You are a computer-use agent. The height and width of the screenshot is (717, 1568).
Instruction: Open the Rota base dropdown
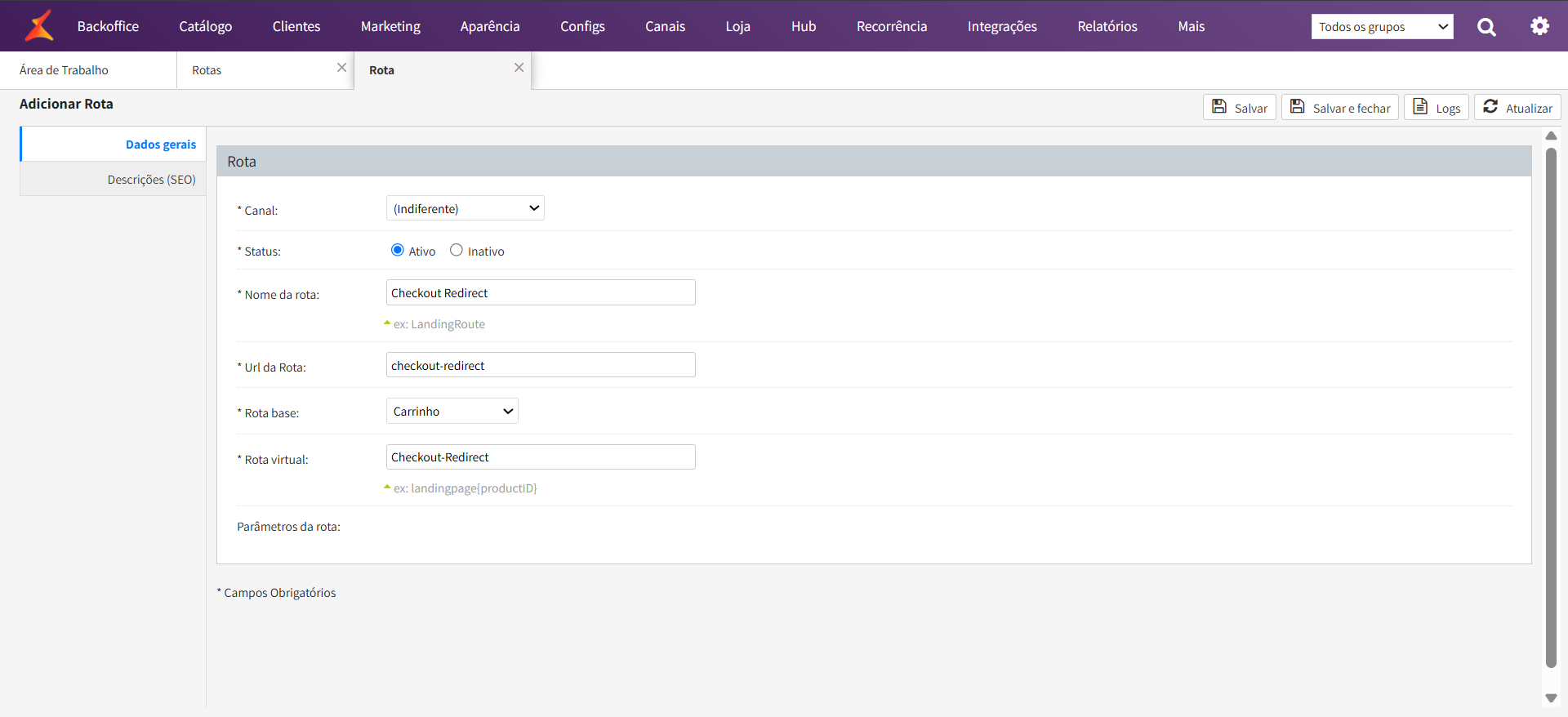point(452,411)
